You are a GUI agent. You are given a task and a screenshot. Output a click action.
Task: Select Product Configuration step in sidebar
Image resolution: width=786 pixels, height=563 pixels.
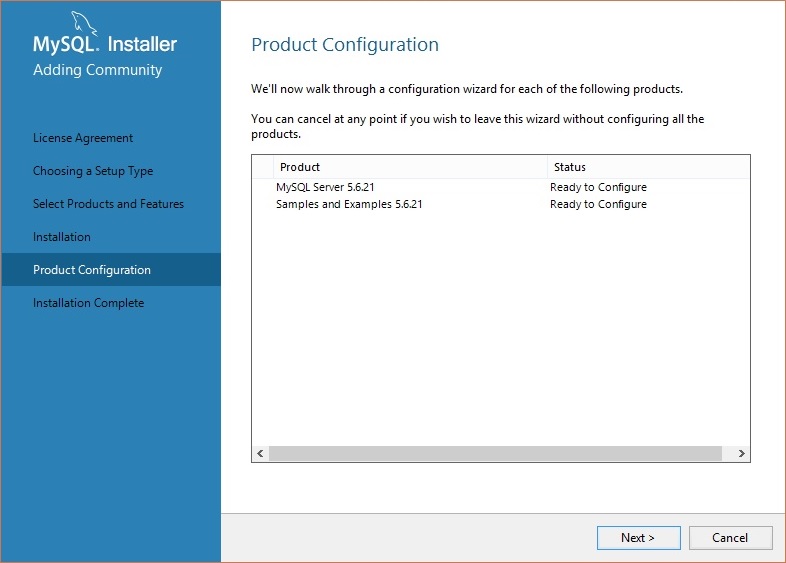pos(111,270)
